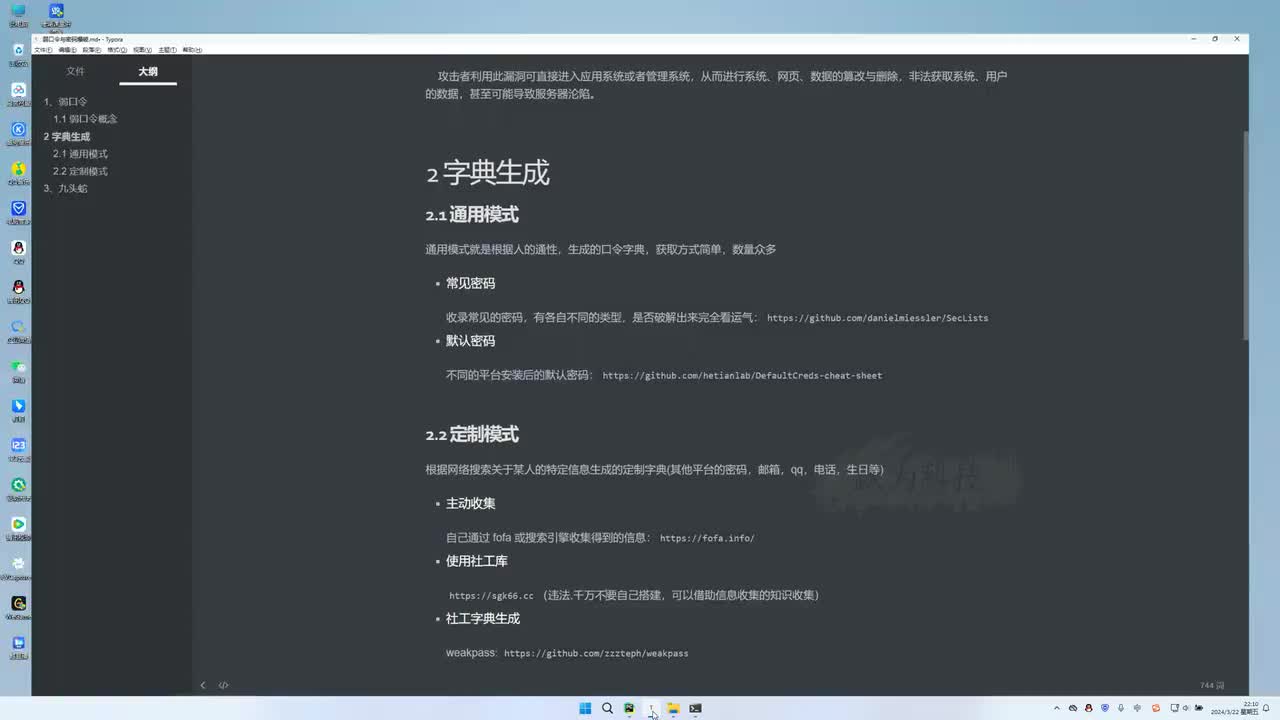The image size is (1280, 720).
Task: Click the heading 2 字典生成 in document
Action: (x=488, y=173)
